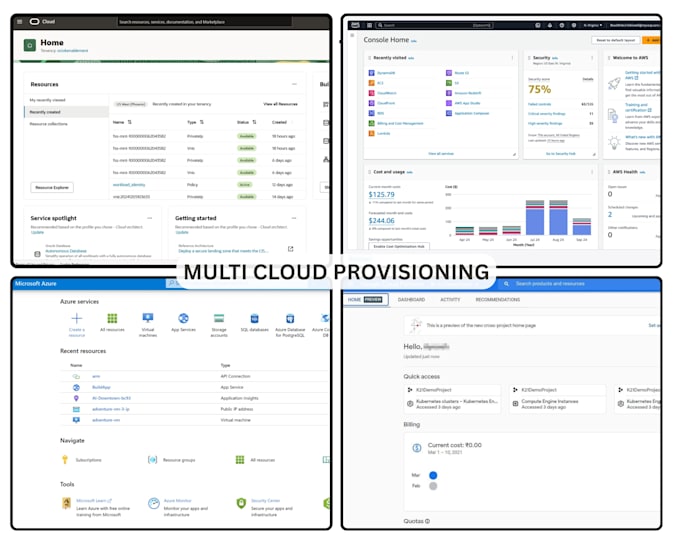
Task: Focus the AWS console search field
Action: pos(435,25)
